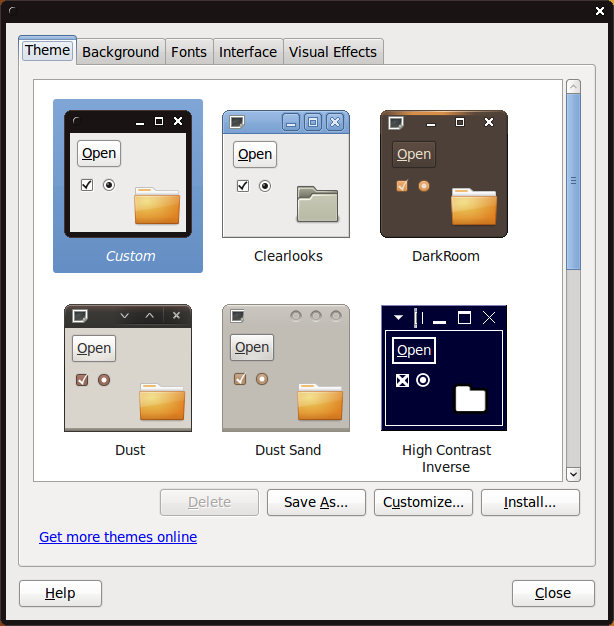
Task: Click scrollbar up arrow in theme list
Action: coord(573,86)
